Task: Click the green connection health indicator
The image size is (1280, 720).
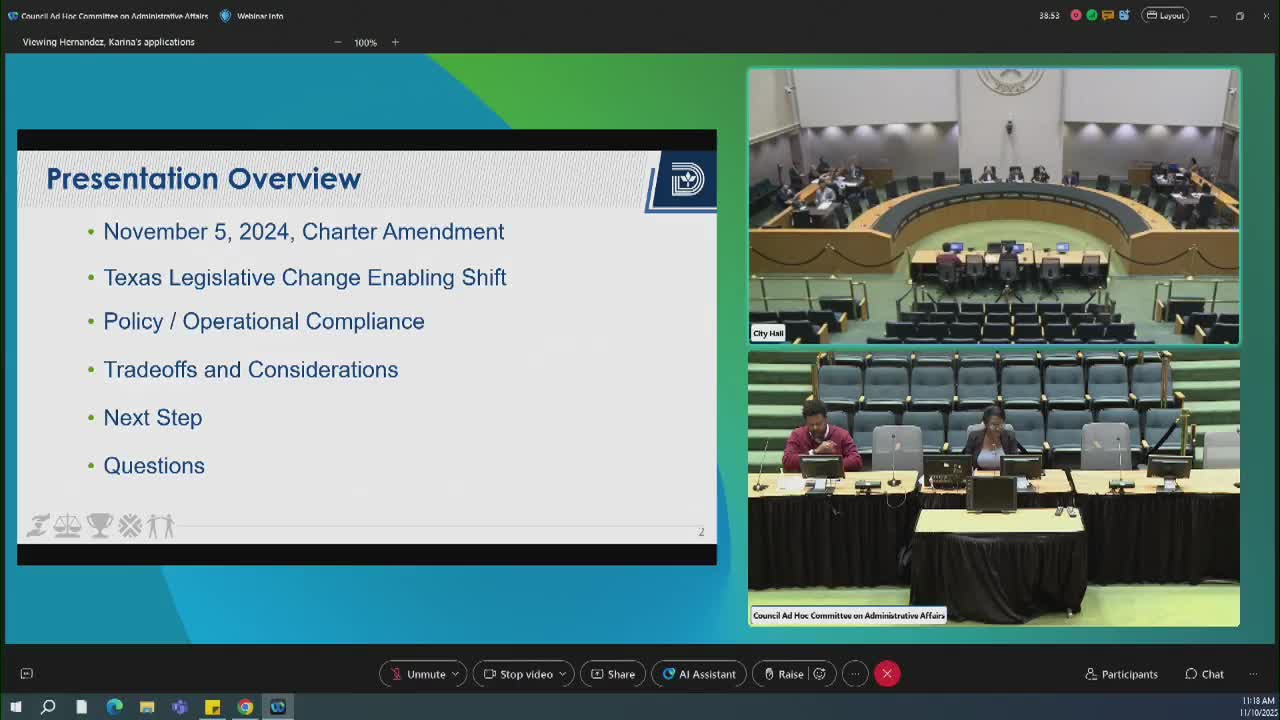Action: [x=1092, y=15]
